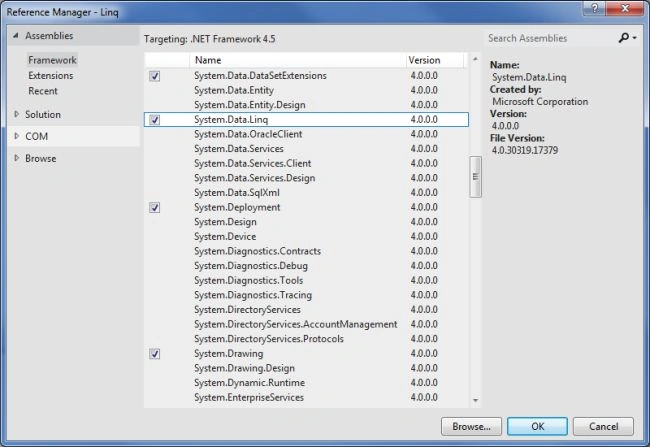Confirm with the OK button
Screen dimensions: 650x447
tap(537, 426)
